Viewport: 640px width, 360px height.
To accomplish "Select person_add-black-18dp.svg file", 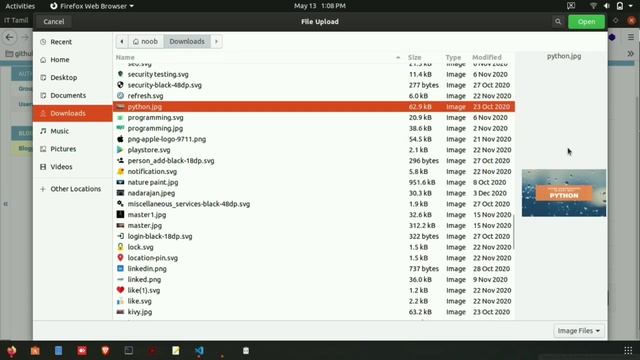I will coord(313,161).
